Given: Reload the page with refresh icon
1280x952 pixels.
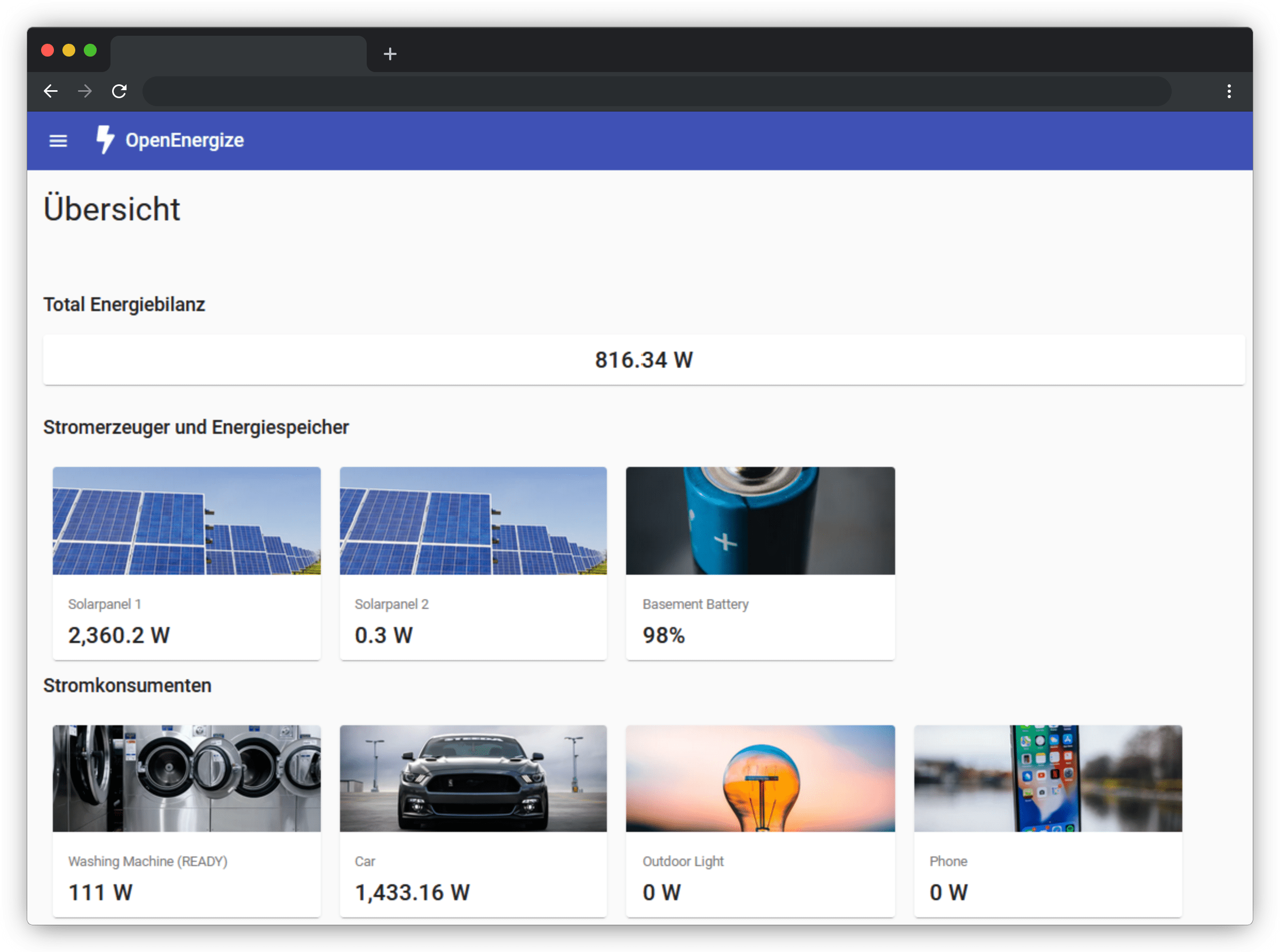Looking at the screenshot, I should pos(119,91).
